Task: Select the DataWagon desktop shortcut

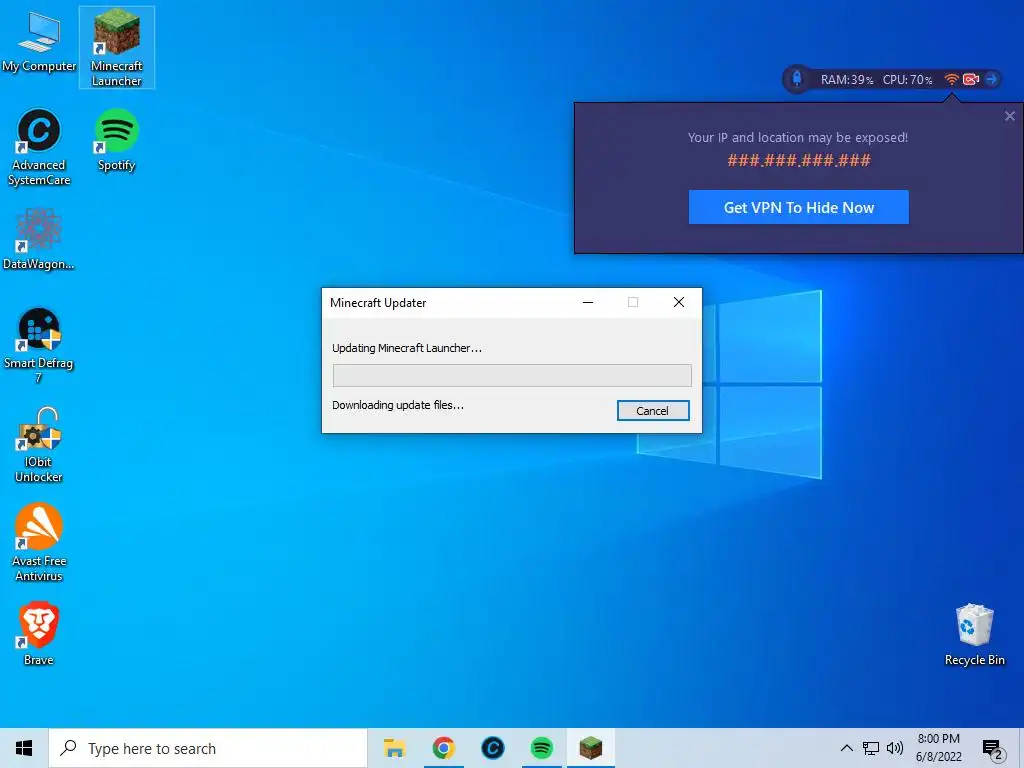Action: [x=39, y=239]
